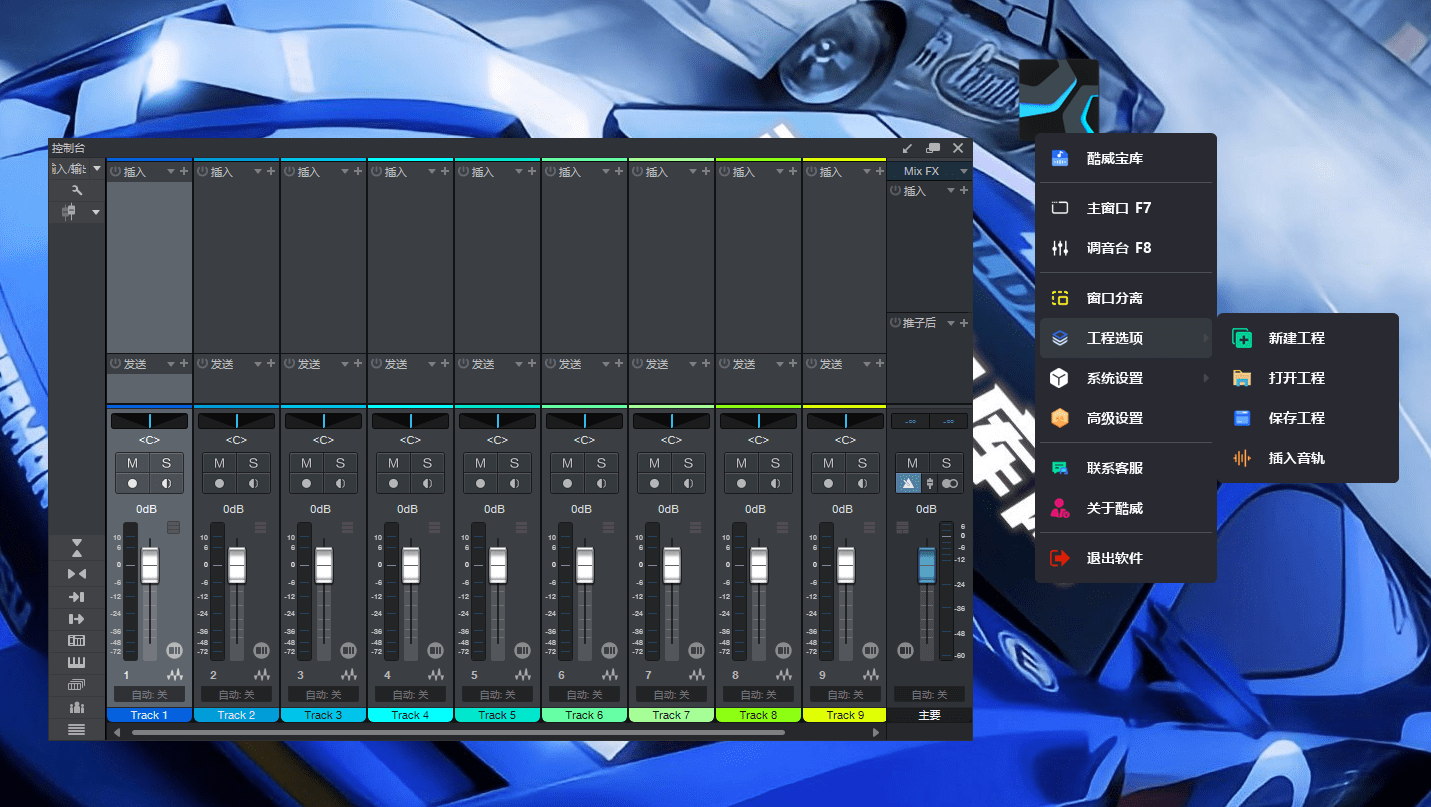Open automation mode box on Track 1
Image resolution: width=1431 pixels, height=807 pixels.
(x=150, y=694)
